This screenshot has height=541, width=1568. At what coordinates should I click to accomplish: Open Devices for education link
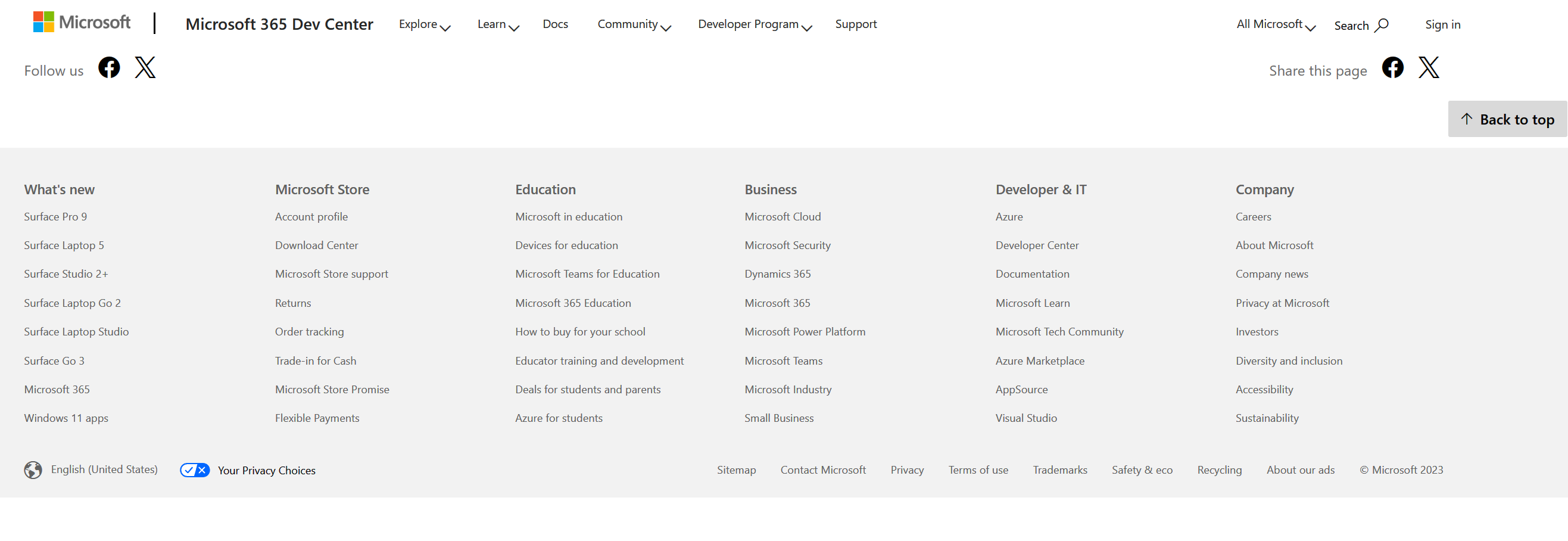[x=566, y=245]
